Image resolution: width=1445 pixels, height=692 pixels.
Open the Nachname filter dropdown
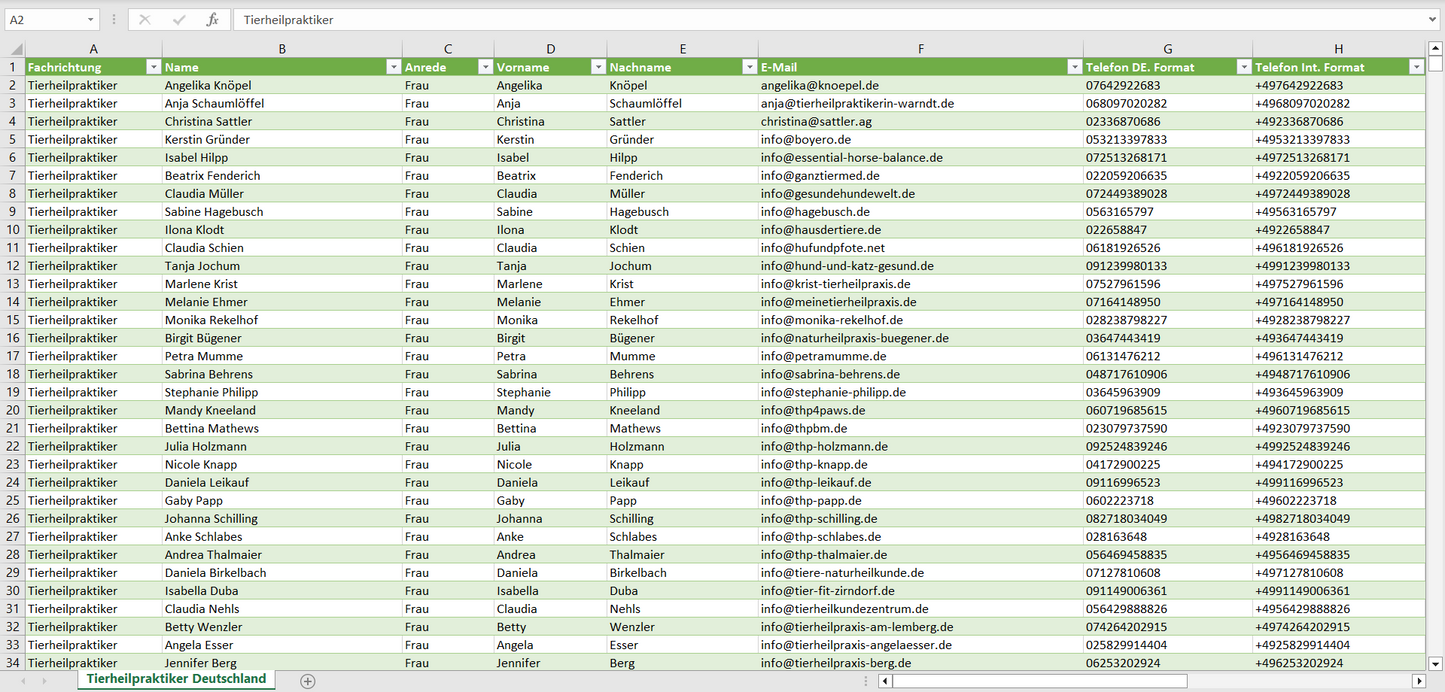[x=749, y=67]
